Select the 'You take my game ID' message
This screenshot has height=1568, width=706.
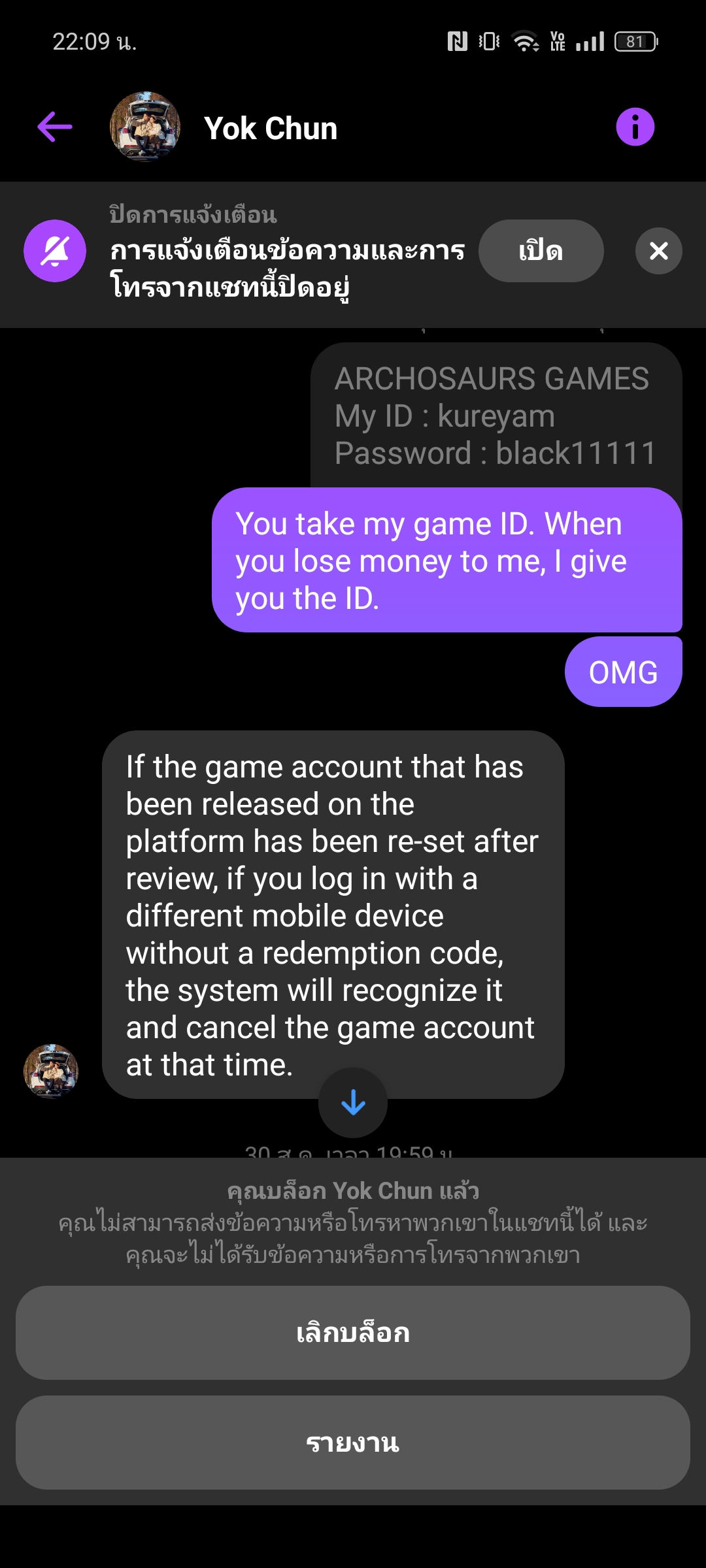tap(447, 560)
